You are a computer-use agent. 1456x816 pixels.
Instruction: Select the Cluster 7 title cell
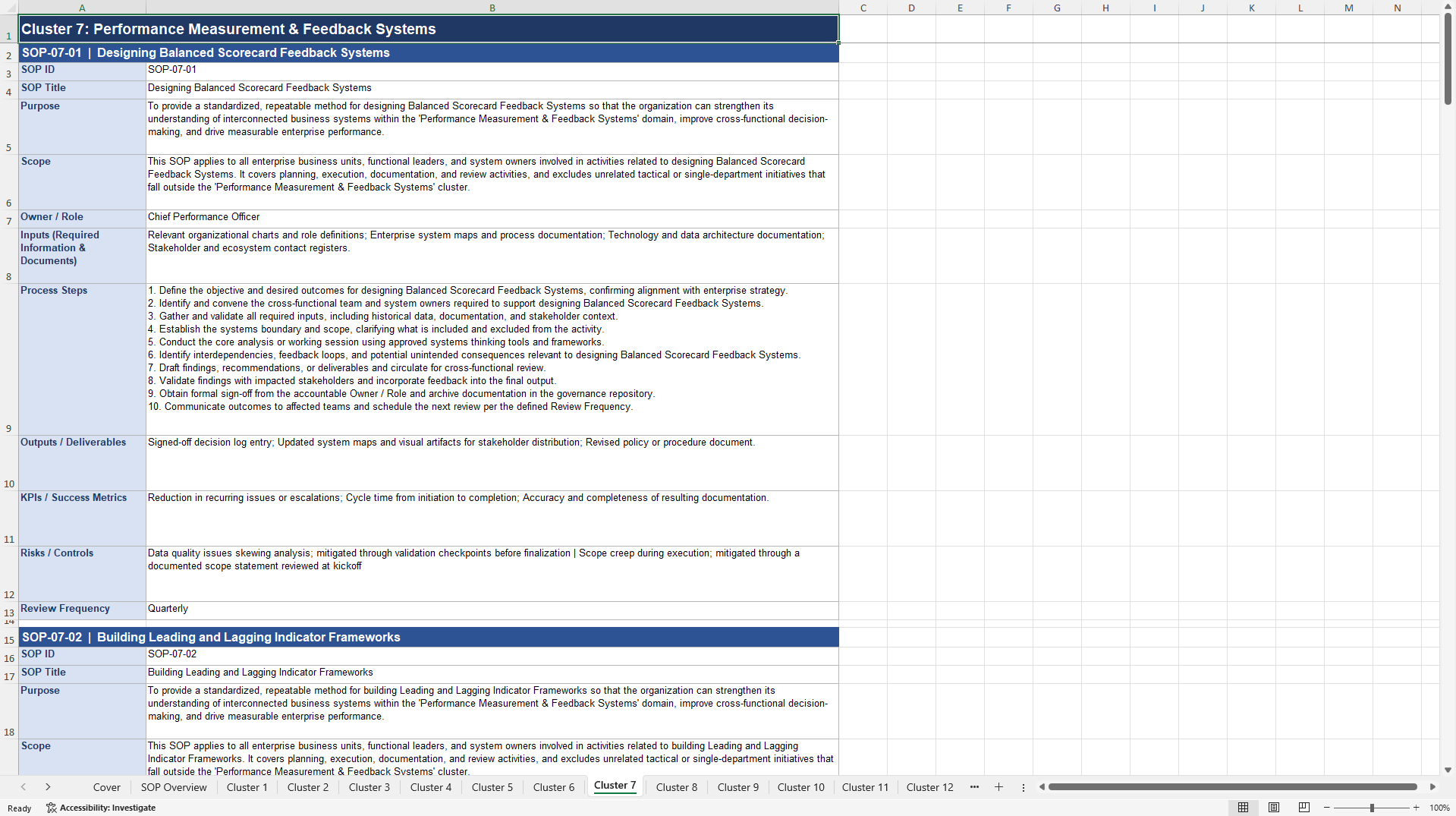point(429,29)
